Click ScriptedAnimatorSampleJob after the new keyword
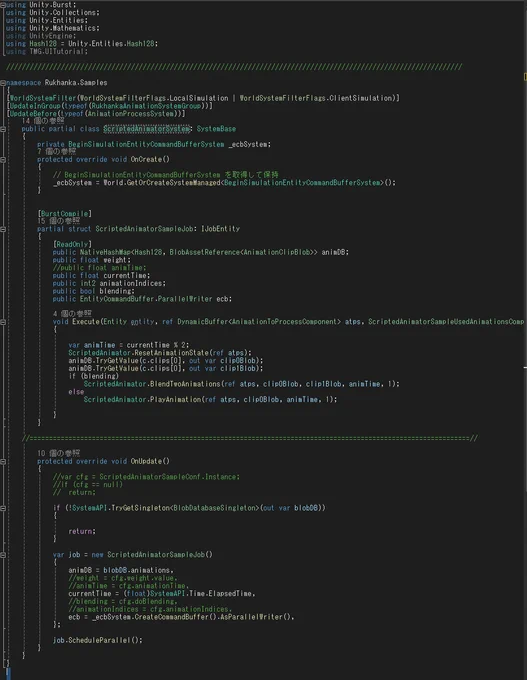The width and height of the screenshot is (527, 680). point(156,555)
